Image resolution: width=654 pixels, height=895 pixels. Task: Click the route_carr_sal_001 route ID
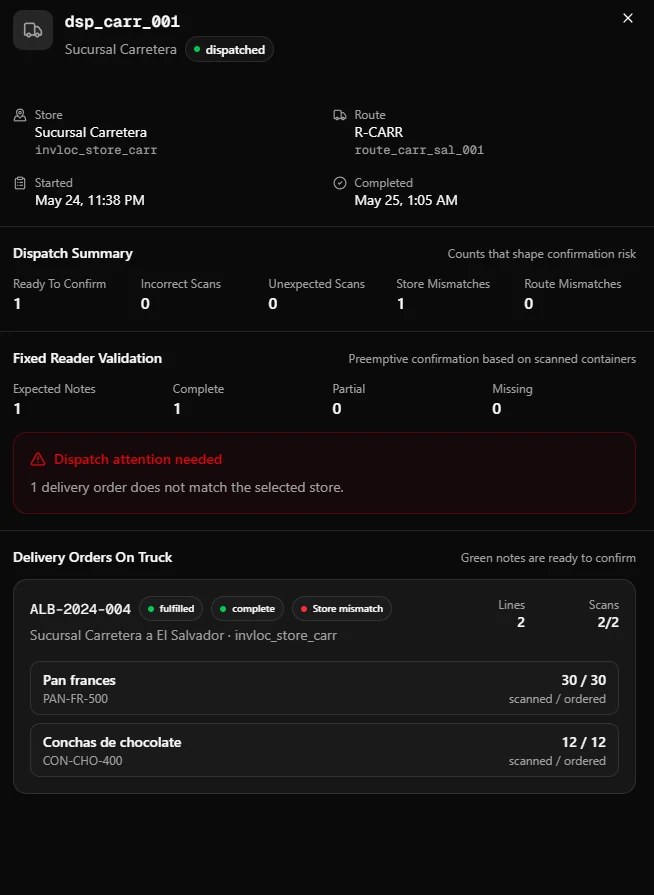tap(419, 150)
